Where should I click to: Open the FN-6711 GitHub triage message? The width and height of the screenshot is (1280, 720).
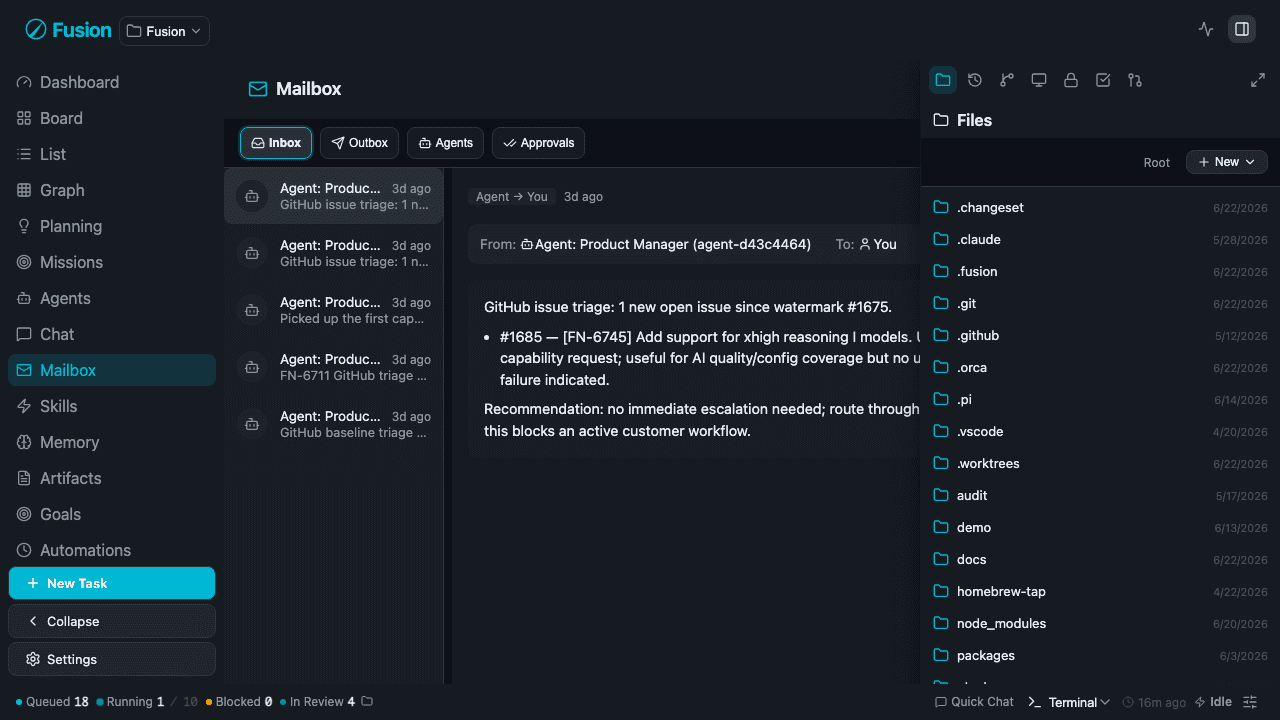coord(334,367)
